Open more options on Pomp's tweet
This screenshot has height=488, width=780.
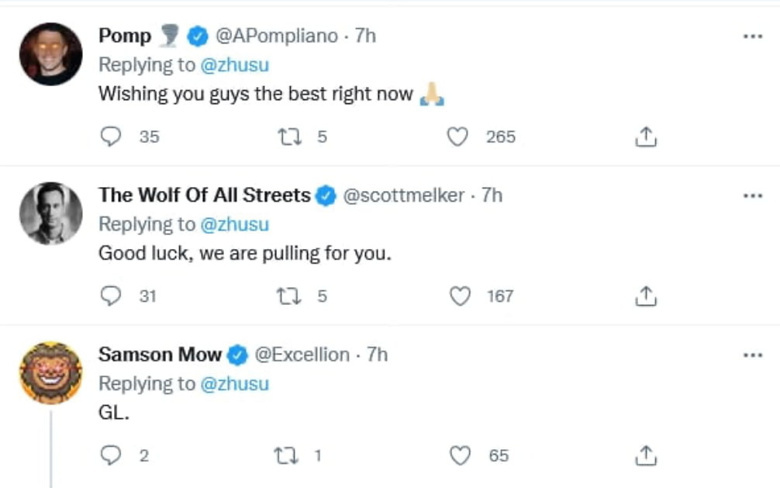[x=752, y=36]
